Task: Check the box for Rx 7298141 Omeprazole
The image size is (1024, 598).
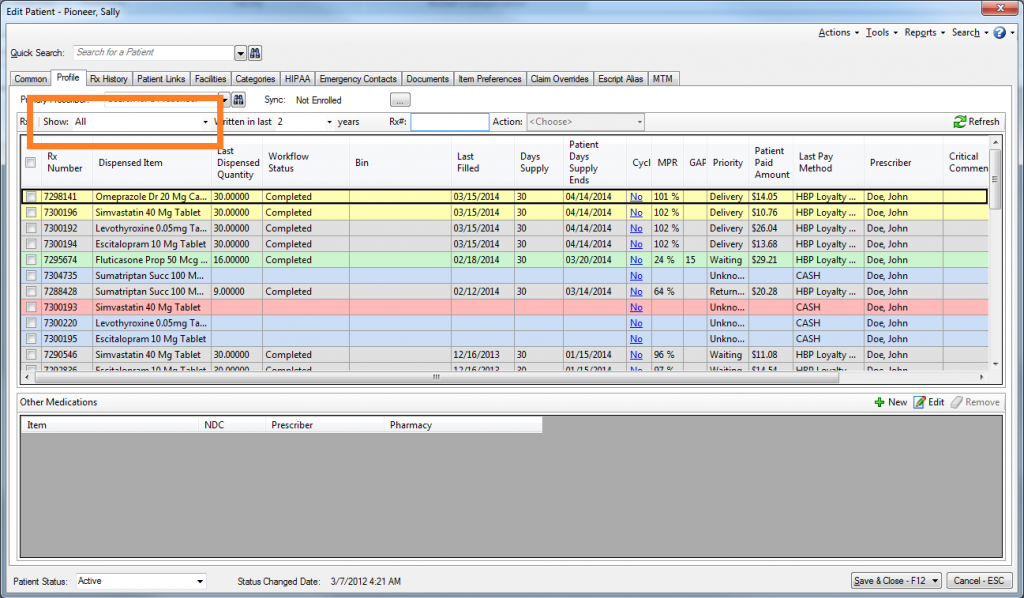Action: pos(31,197)
